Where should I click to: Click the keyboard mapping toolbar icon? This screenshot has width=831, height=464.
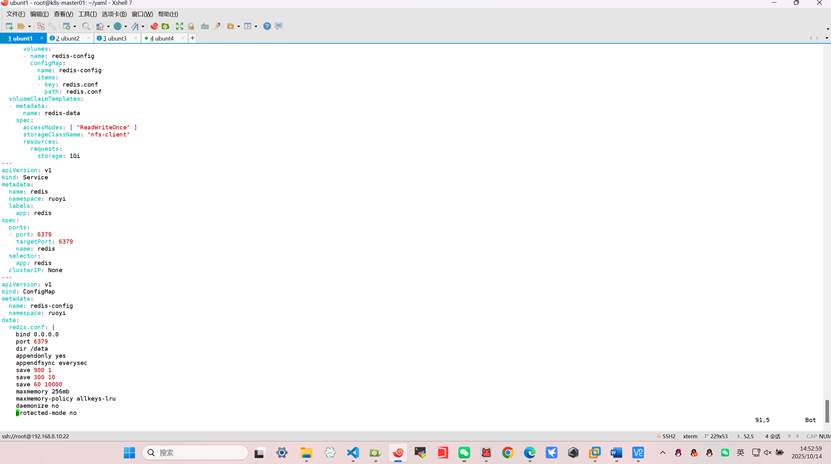point(205,26)
